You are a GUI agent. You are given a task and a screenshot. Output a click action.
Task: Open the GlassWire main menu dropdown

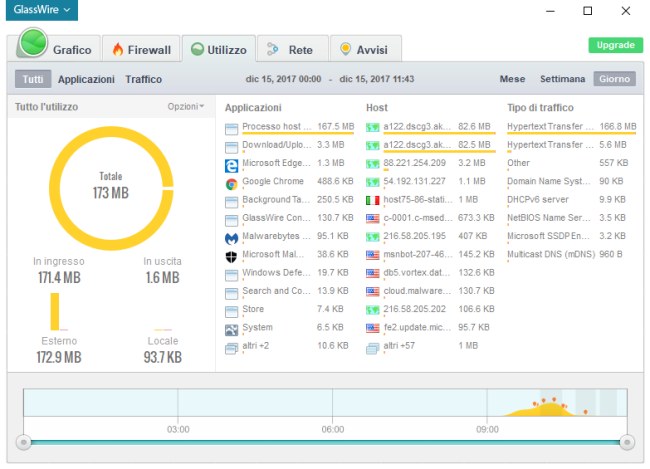point(42,10)
